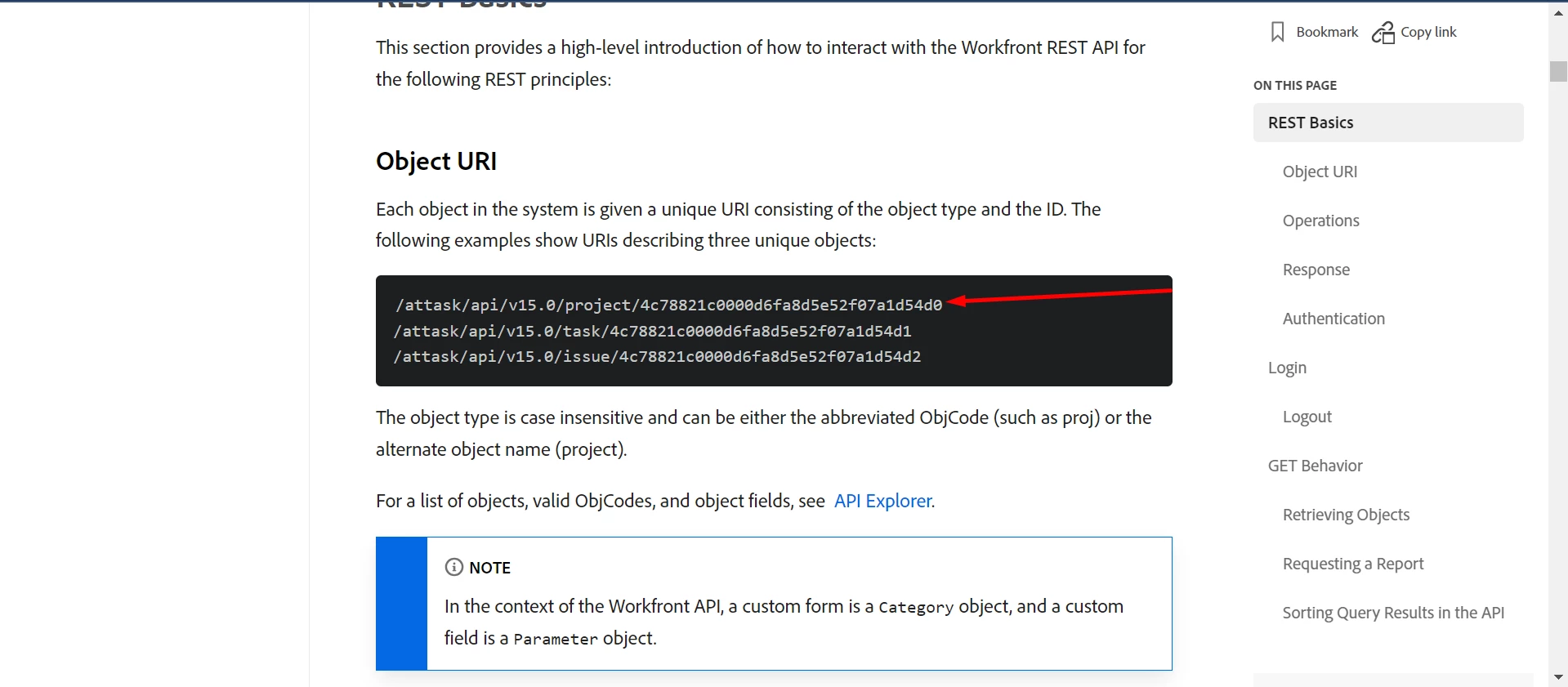Go to Login section
1568x687 pixels.
[x=1287, y=368]
